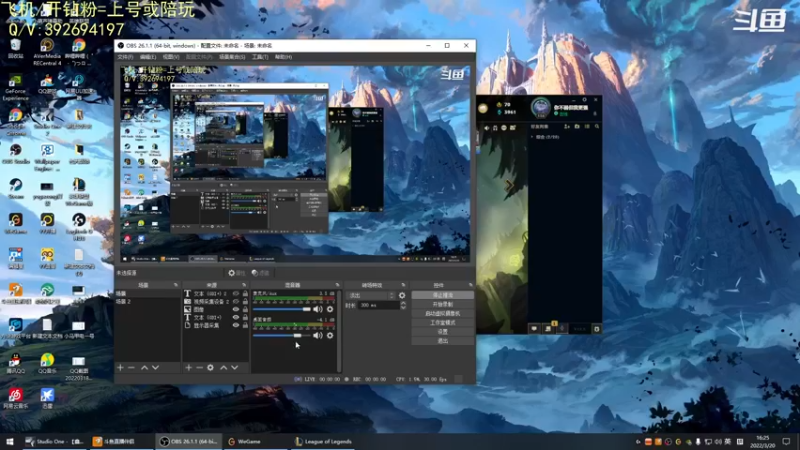Click the start virtual camera button
800x450 pixels.
(442, 314)
